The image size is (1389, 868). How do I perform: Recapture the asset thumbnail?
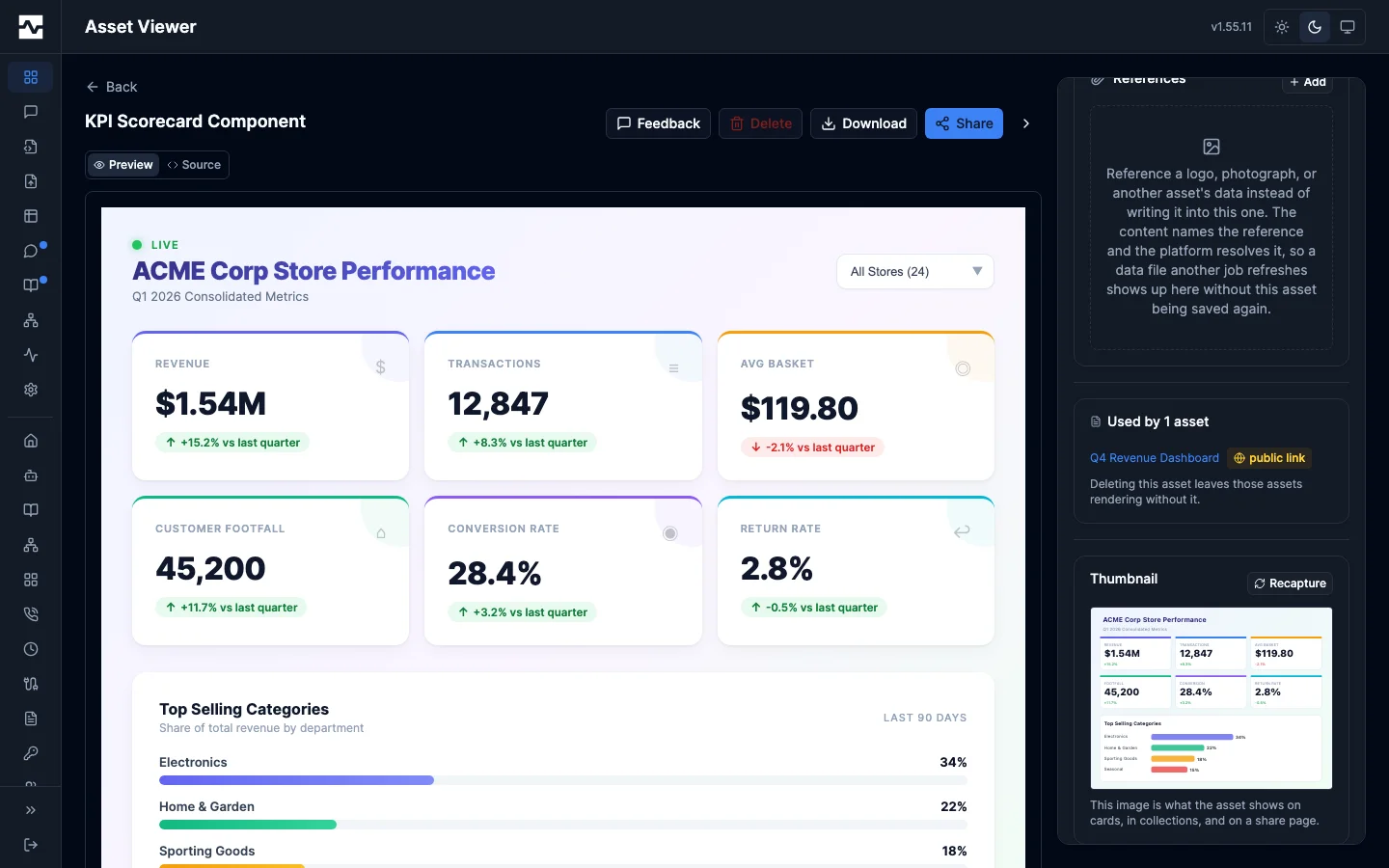(x=1291, y=583)
